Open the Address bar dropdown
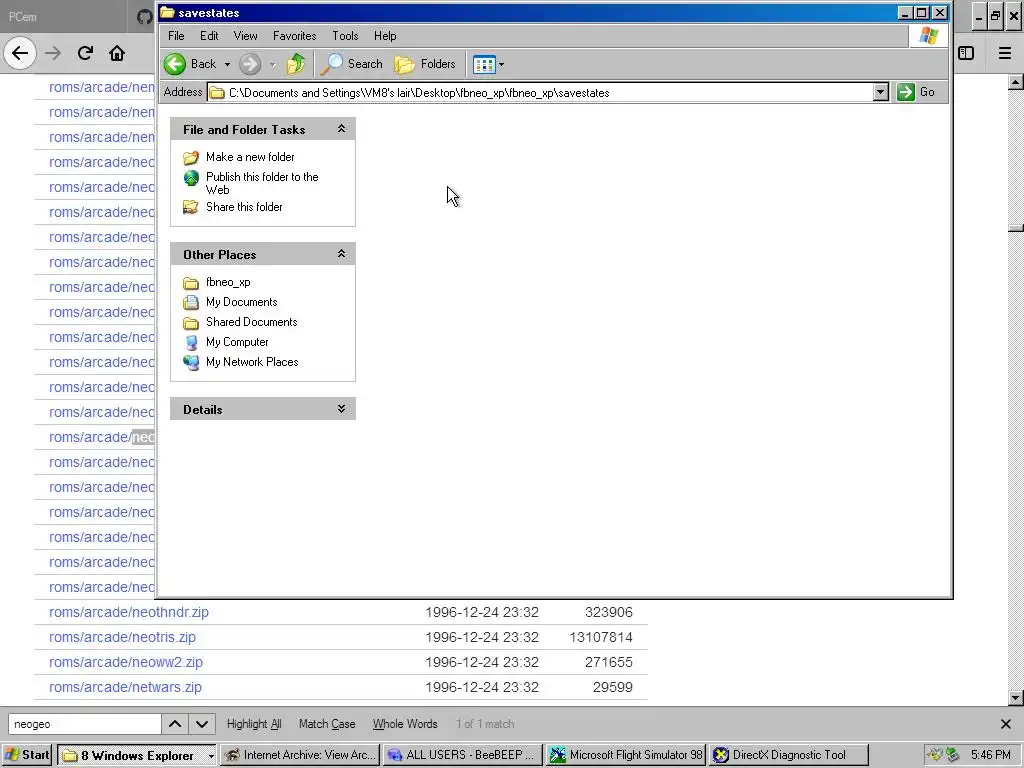The width and height of the screenshot is (1024, 768). [880, 92]
